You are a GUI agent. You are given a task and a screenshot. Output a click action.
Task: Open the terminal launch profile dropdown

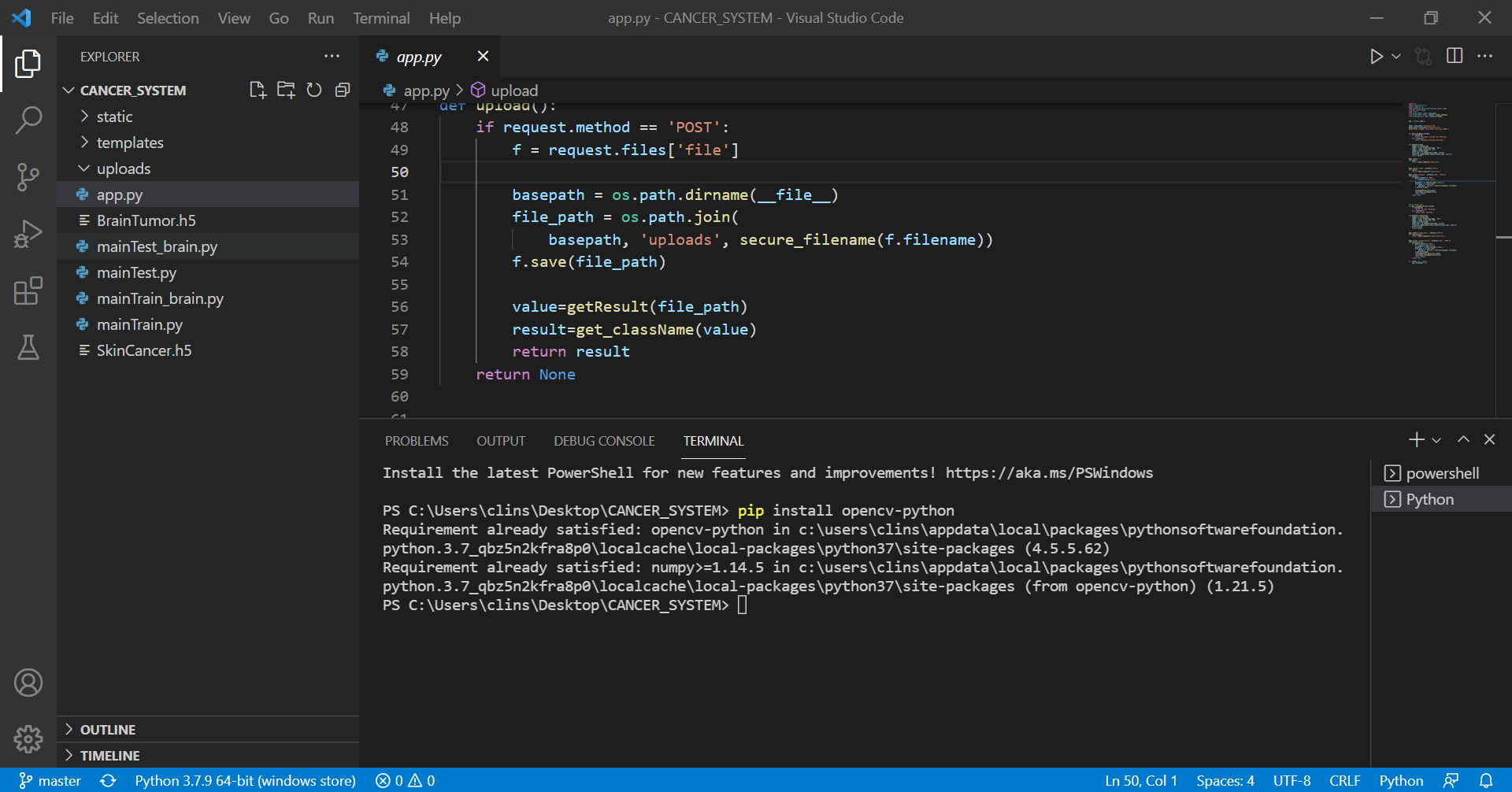pos(1436,440)
